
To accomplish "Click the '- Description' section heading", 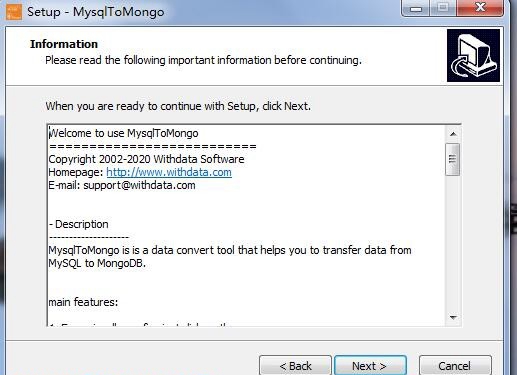I will pyautogui.click(x=79, y=224).
